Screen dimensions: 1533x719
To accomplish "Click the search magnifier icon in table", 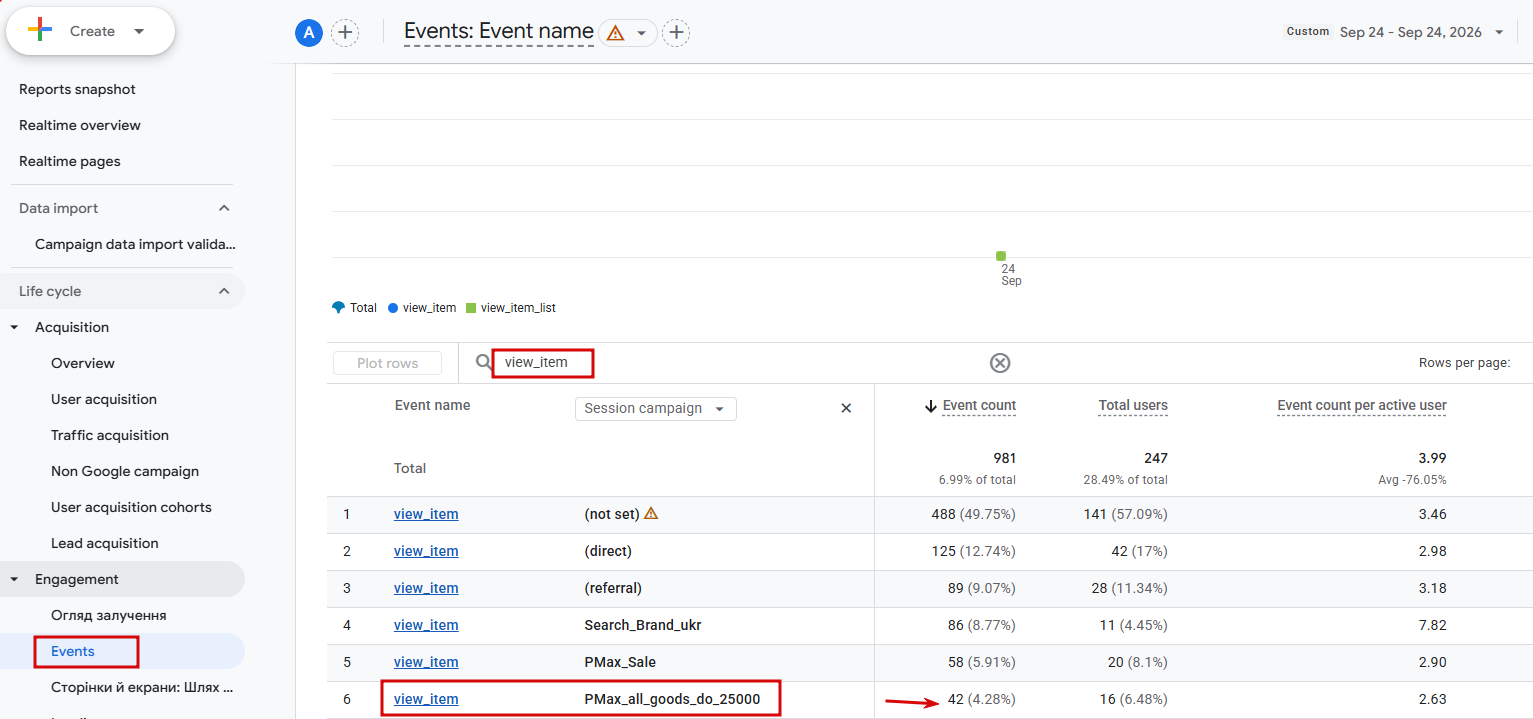I will pos(484,362).
